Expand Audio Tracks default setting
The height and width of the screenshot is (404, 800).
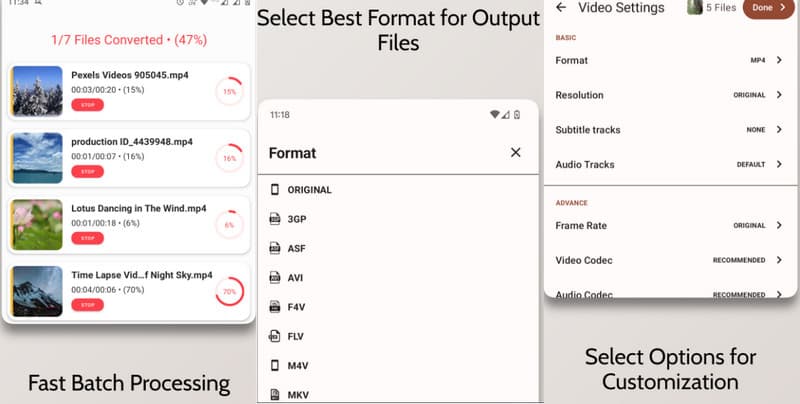click(x=778, y=164)
